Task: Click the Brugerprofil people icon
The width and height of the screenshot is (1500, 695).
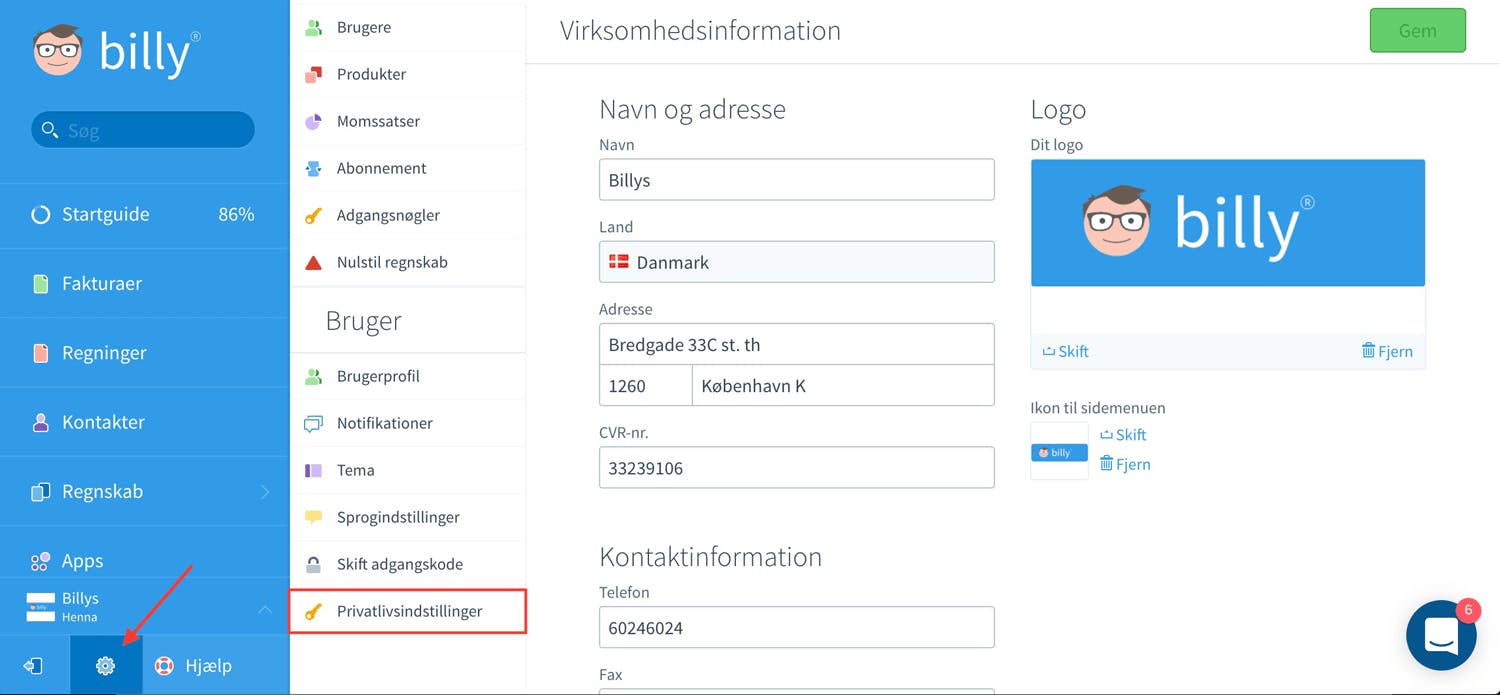Action: [x=313, y=377]
